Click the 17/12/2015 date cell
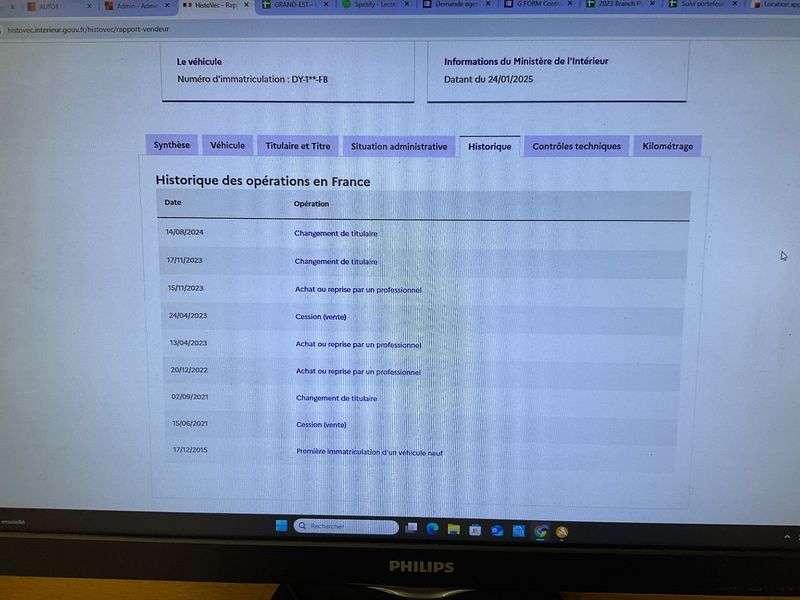This screenshot has width=800, height=600. pyautogui.click(x=190, y=450)
